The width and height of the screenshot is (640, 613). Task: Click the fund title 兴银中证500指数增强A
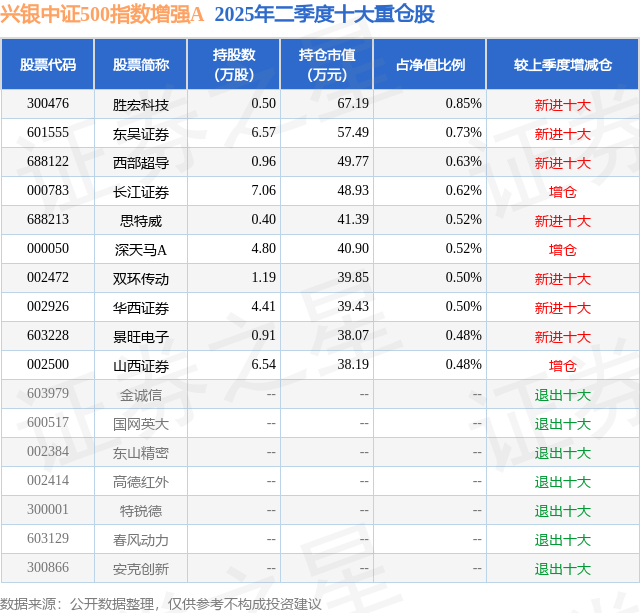pos(102,14)
